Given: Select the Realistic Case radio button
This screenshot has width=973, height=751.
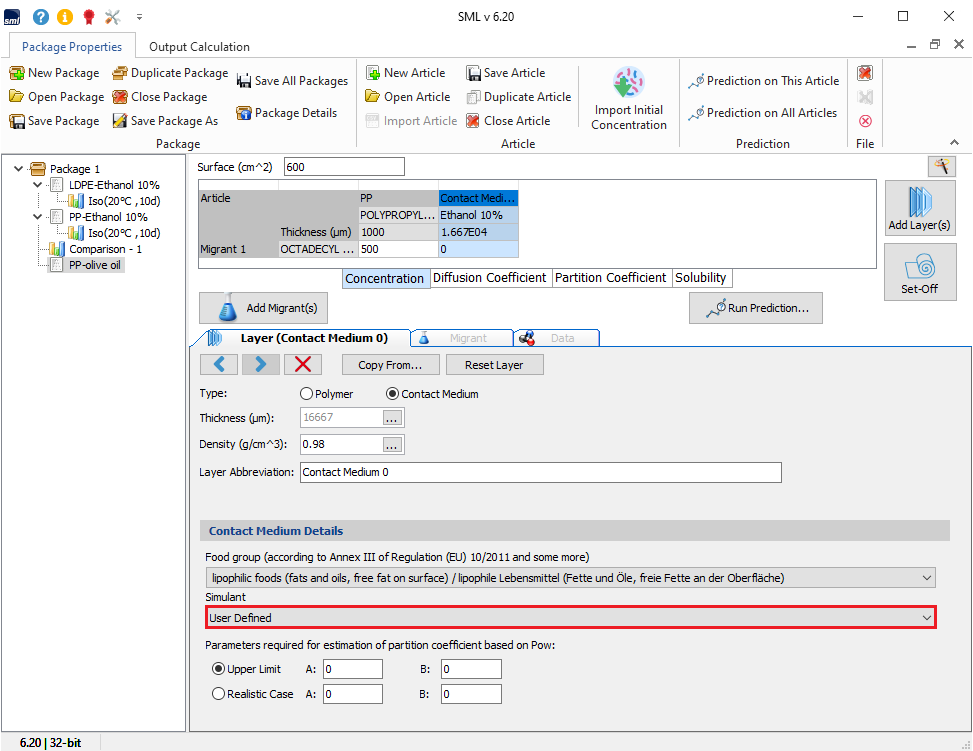Looking at the screenshot, I should (218, 694).
